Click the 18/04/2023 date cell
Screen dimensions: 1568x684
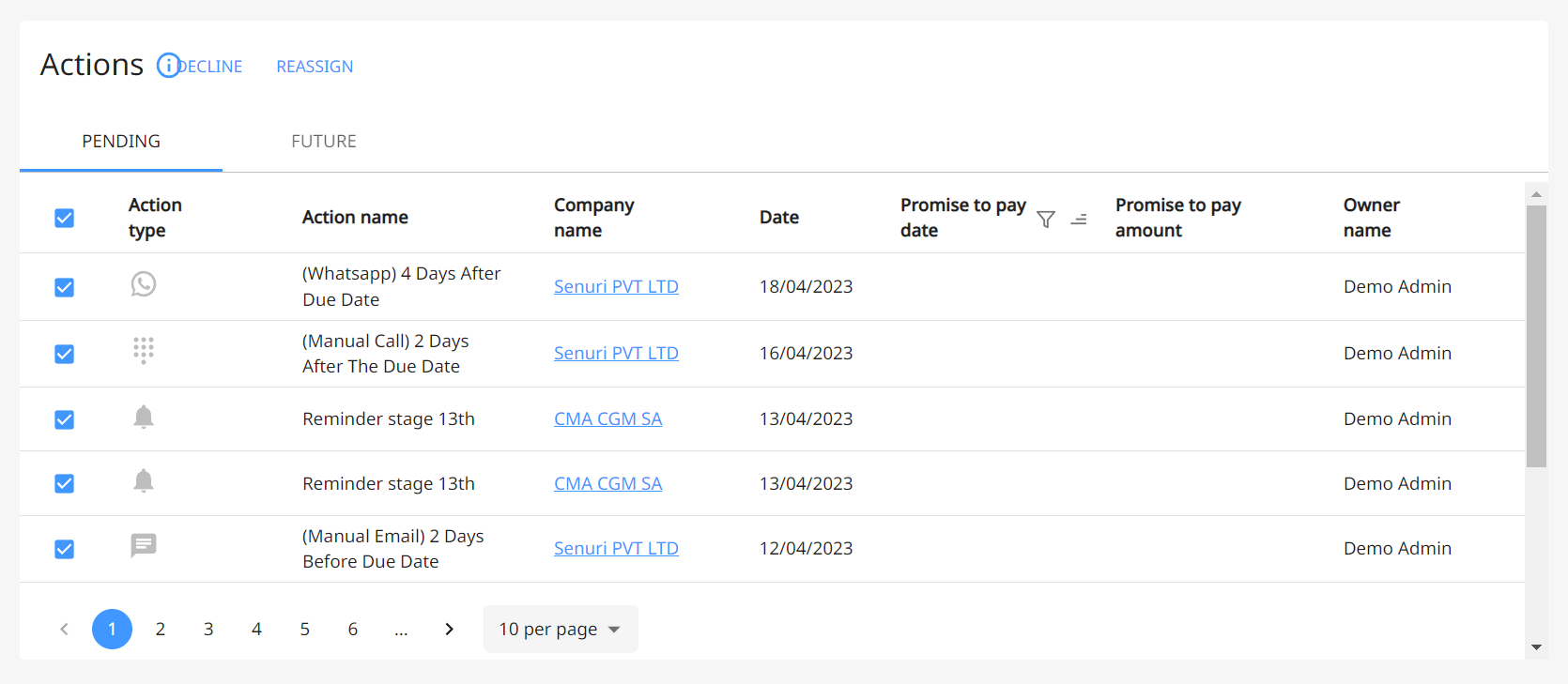[x=807, y=286]
